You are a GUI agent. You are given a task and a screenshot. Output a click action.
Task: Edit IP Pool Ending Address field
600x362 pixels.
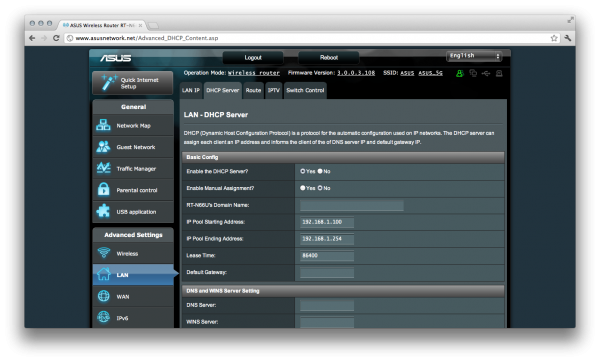[x=327, y=239]
